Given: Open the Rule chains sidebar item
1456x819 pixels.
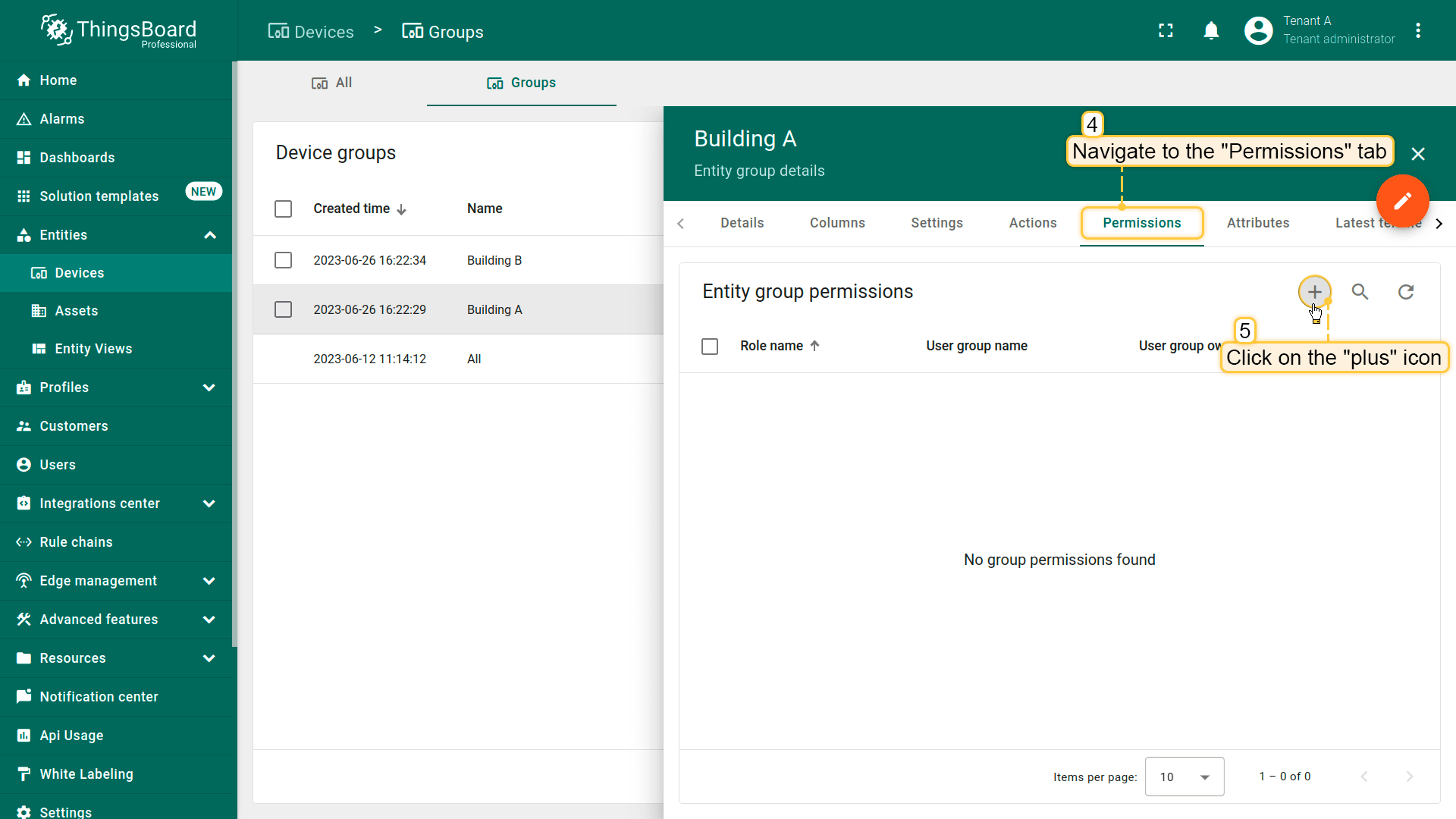Looking at the screenshot, I should click(x=76, y=542).
